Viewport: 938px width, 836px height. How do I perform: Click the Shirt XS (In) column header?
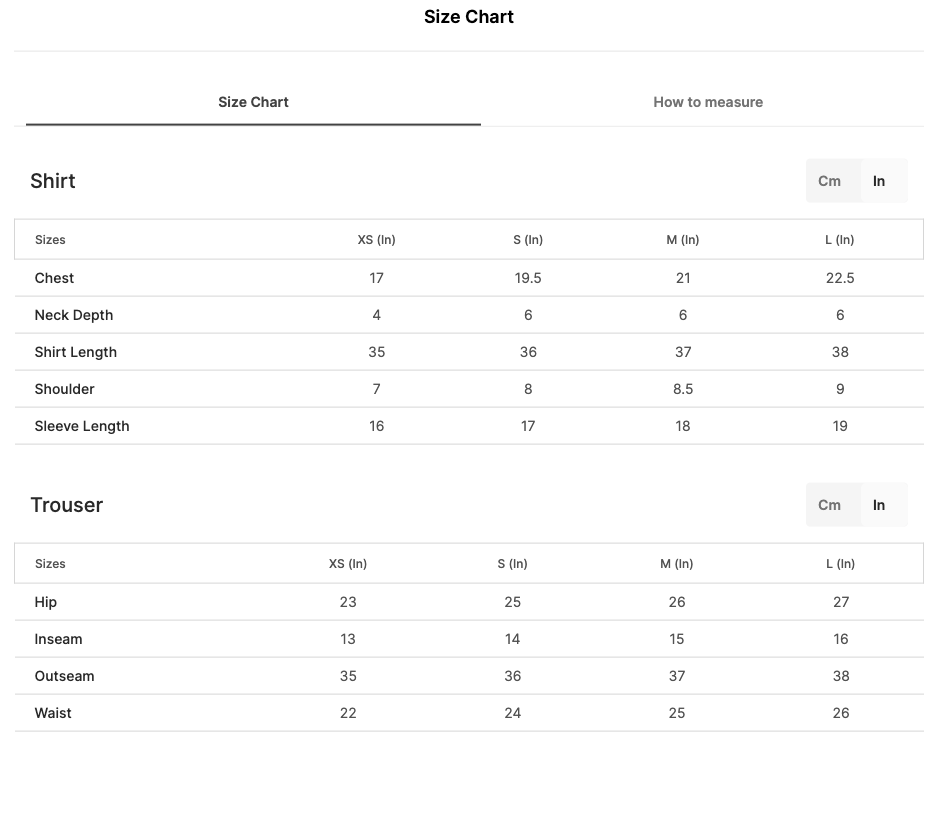tap(376, 239)
